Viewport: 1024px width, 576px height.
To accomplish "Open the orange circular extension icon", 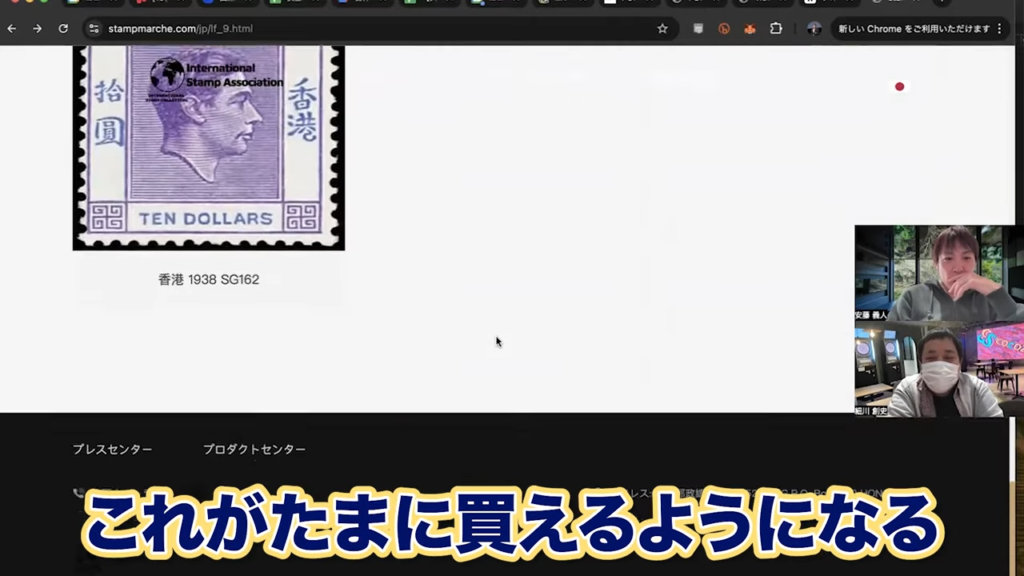I will 724,29.
